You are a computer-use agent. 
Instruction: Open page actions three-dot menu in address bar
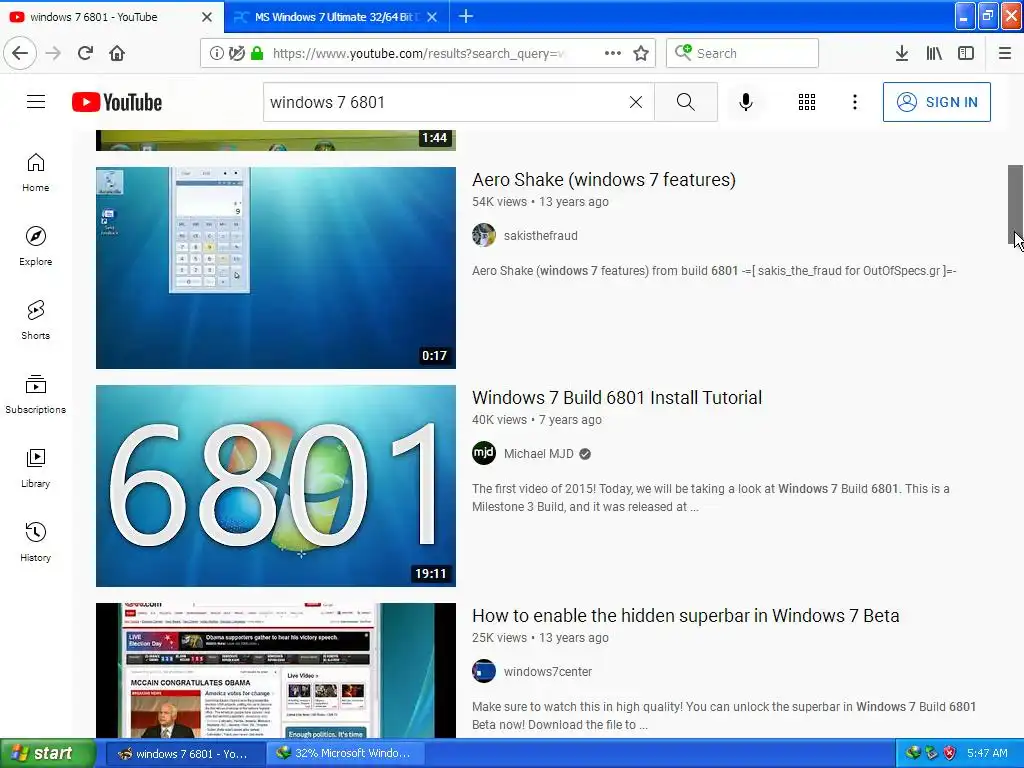tap(613, 53)
